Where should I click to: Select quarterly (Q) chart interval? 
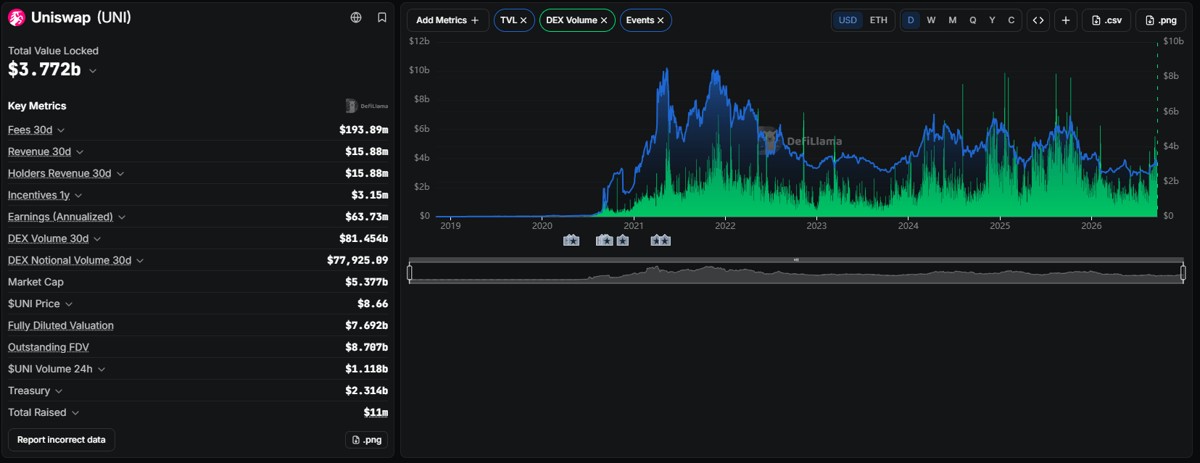(973, 20)
